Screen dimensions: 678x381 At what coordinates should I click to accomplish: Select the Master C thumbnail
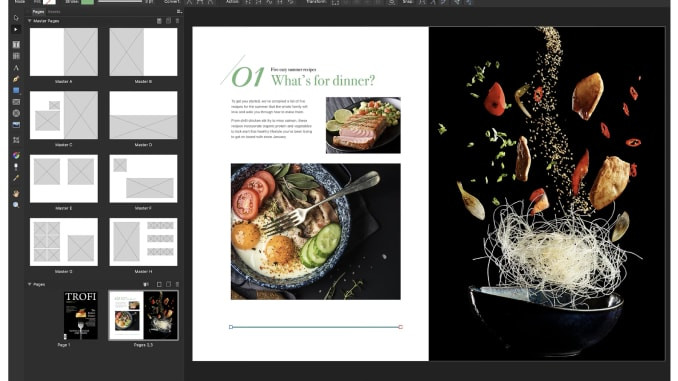click(x=64, y=115)
